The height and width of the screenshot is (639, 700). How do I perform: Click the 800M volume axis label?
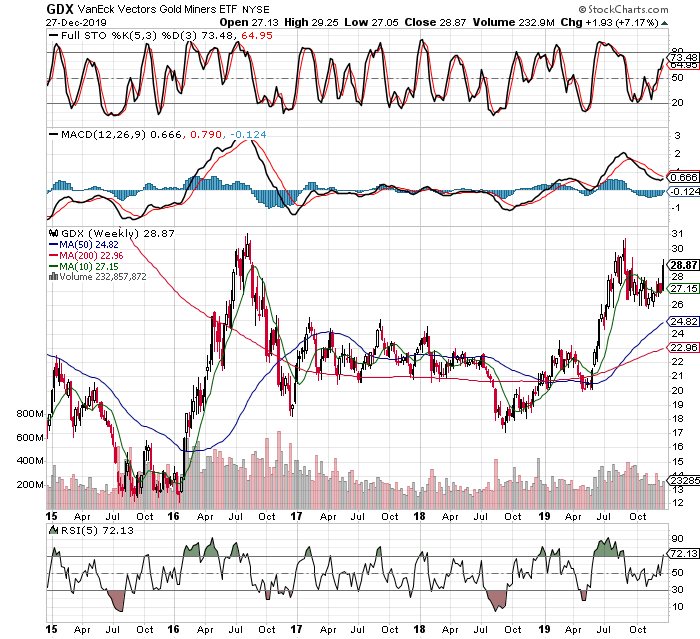[30, 413]
